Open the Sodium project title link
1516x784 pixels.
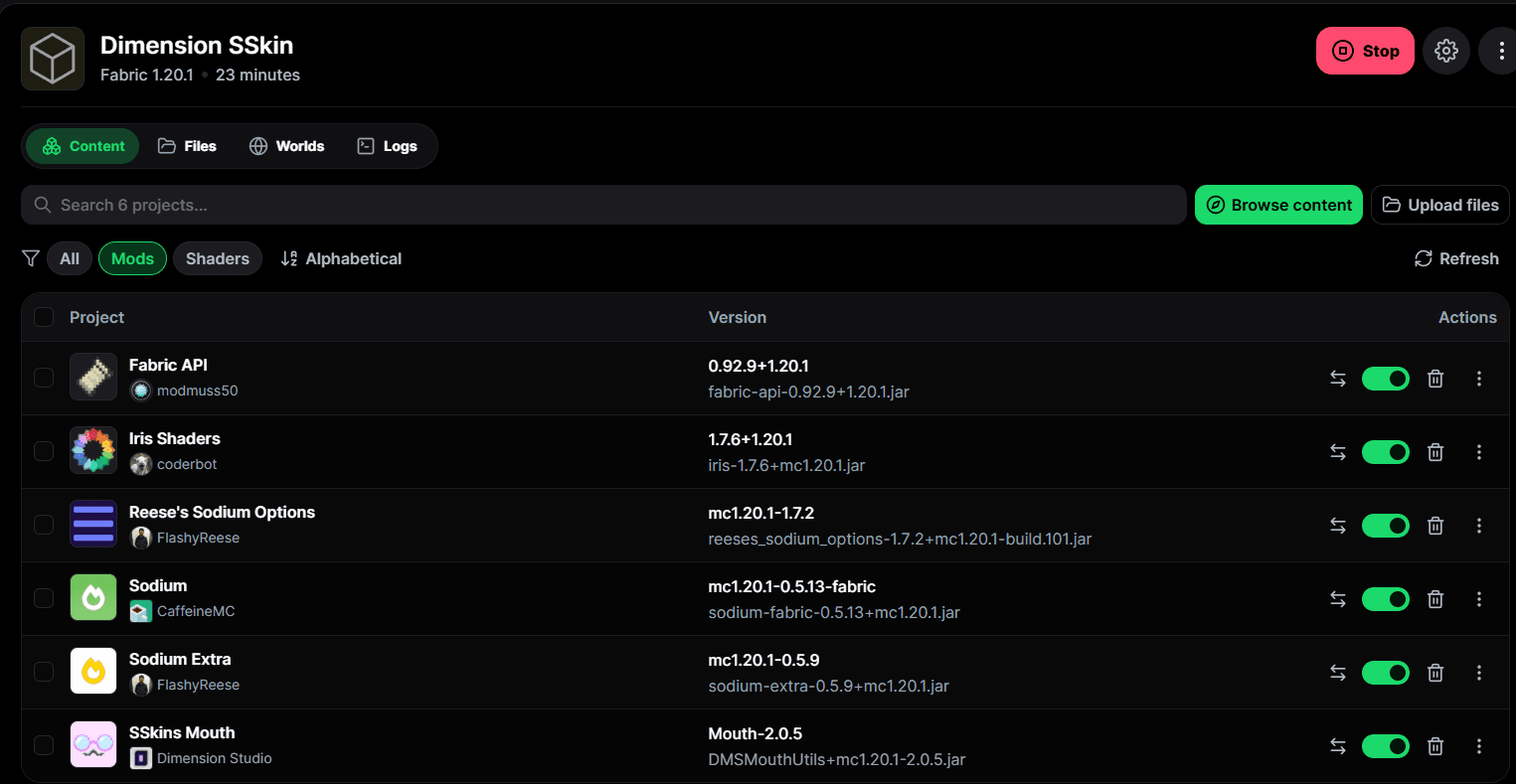point(158,585)
